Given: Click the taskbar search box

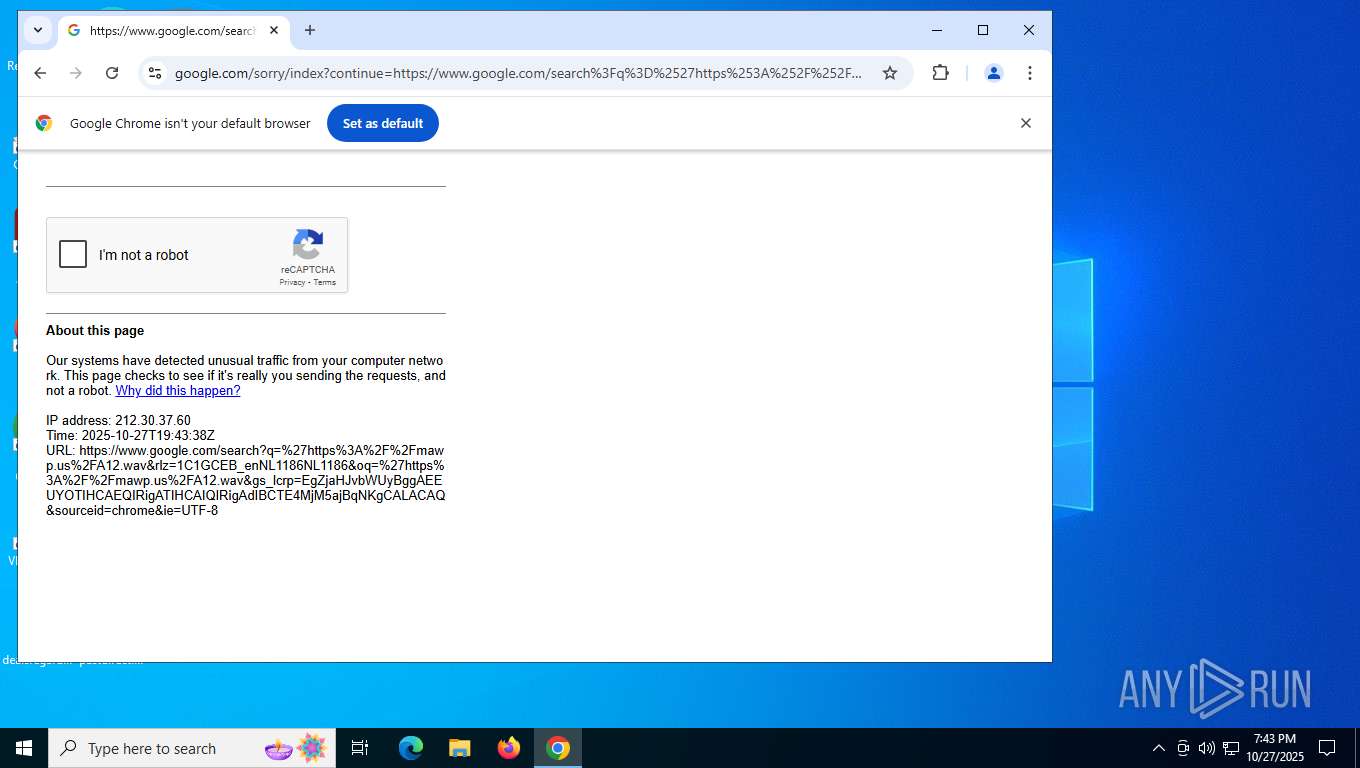Looking at the screenshot, I should [192, 748].
